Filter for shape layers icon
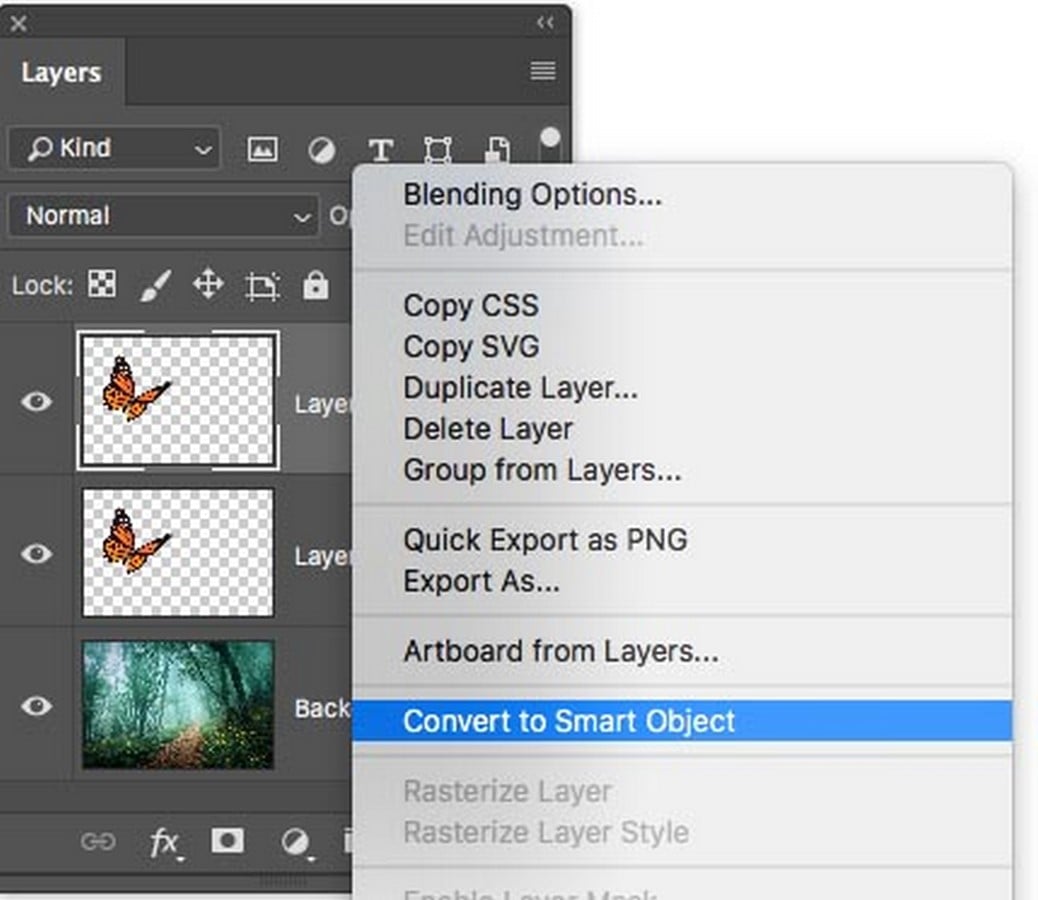The height and width of the screenshot is (900, 1038). click(438, 150)
